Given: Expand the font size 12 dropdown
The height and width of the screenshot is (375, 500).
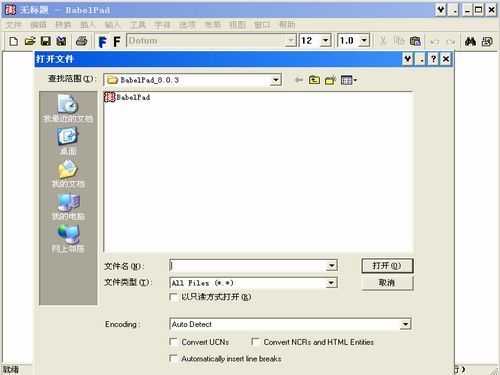Looking at the screenshot, I should [x=325, y=41].
